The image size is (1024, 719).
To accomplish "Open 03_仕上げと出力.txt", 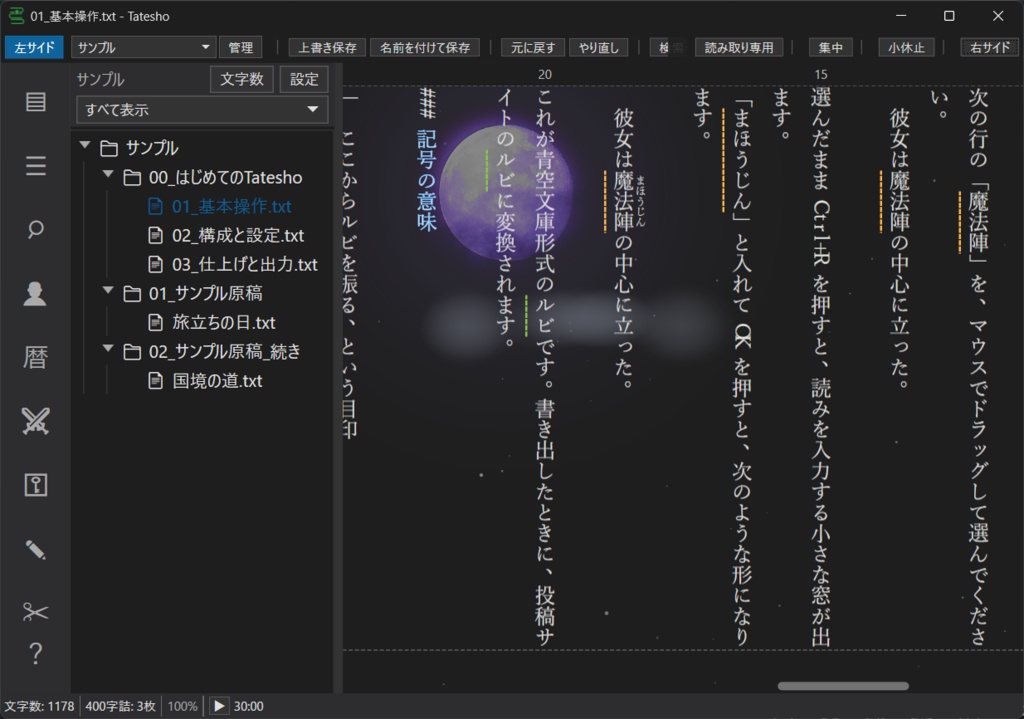I will click(244, 264).
